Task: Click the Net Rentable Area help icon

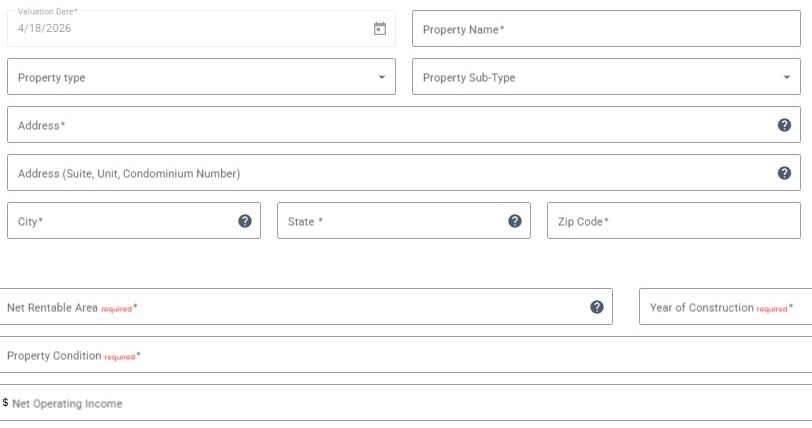Action: (x=597, y=307)
